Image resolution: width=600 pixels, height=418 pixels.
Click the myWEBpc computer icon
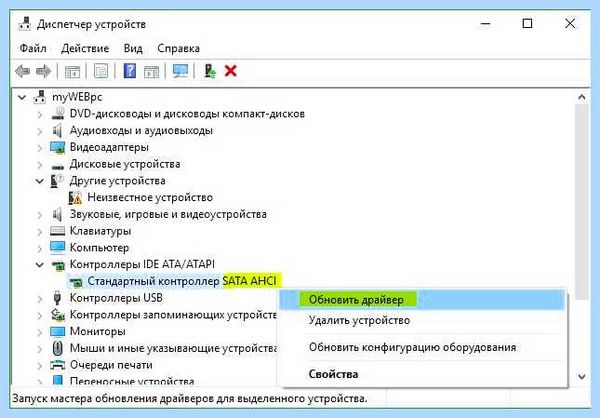tap(39, 97)
